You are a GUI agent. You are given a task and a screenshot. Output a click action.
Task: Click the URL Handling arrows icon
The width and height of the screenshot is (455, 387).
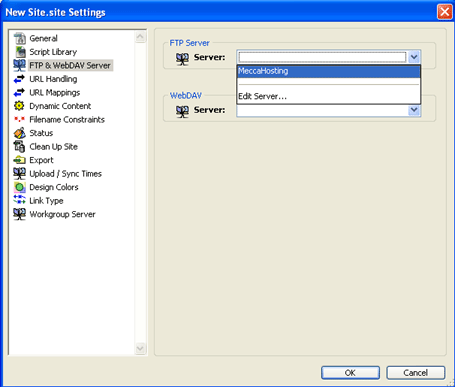coord(19,79)
